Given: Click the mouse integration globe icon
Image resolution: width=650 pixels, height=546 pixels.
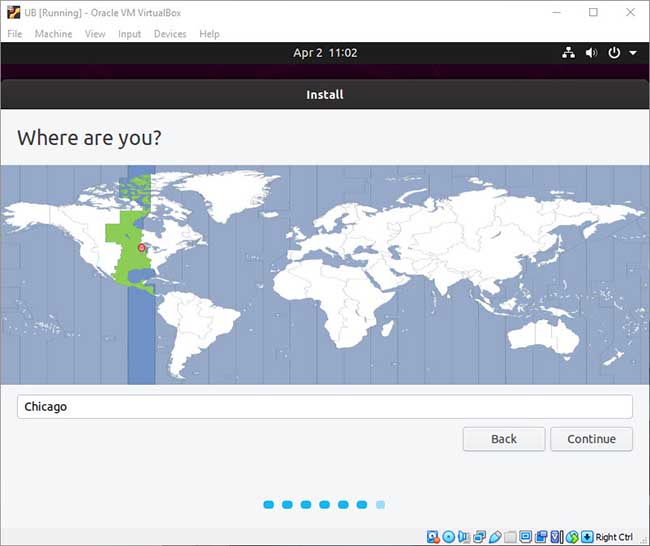Looking at the screenshot, I should coord(572,537).
